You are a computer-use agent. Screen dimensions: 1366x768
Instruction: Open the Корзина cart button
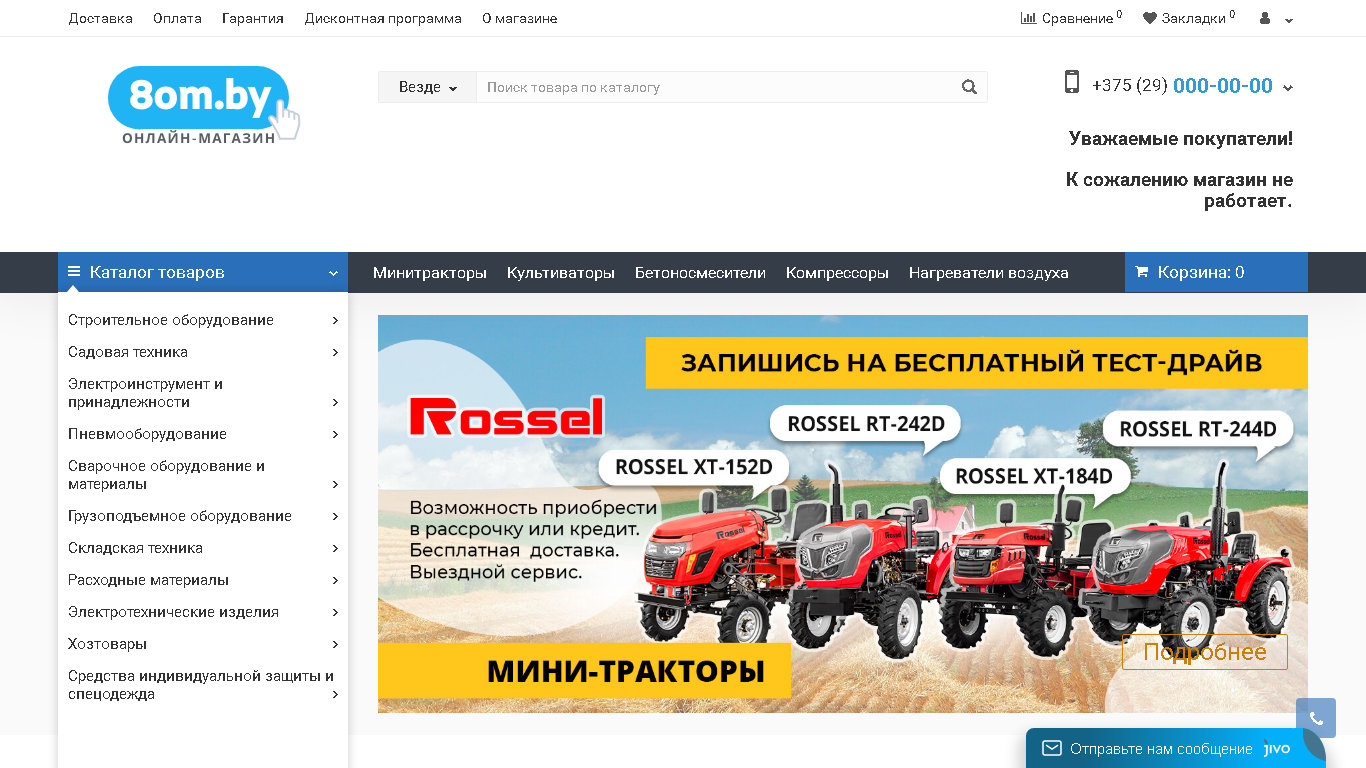tap(1216, 272)
